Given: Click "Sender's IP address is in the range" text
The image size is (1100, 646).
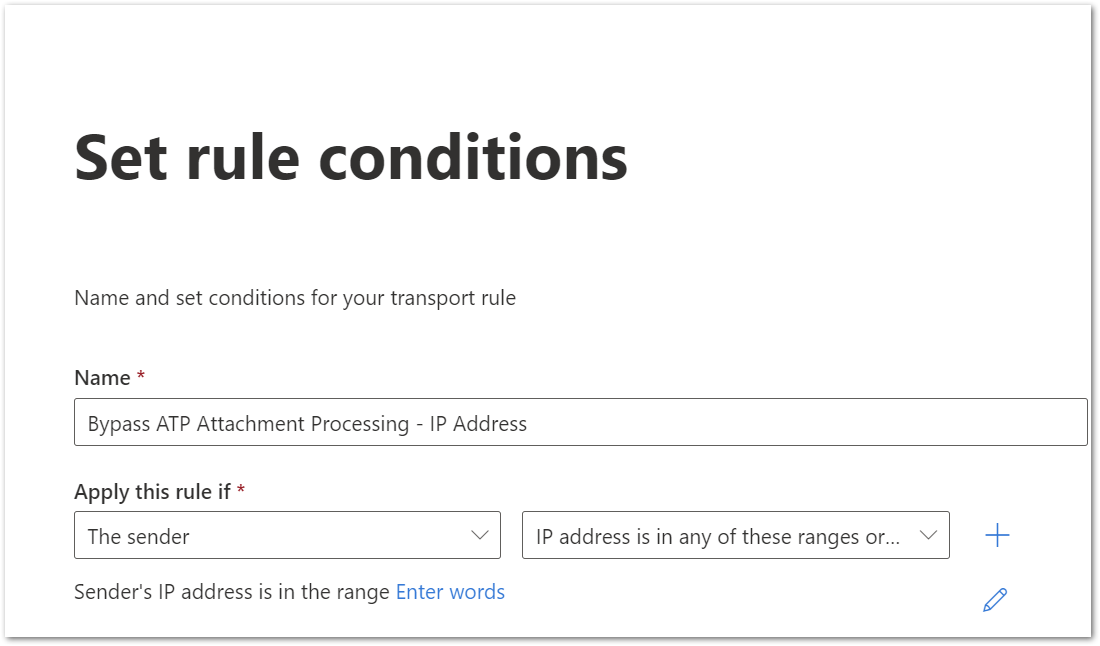Looking at the screenshot, I should [232, 592].
